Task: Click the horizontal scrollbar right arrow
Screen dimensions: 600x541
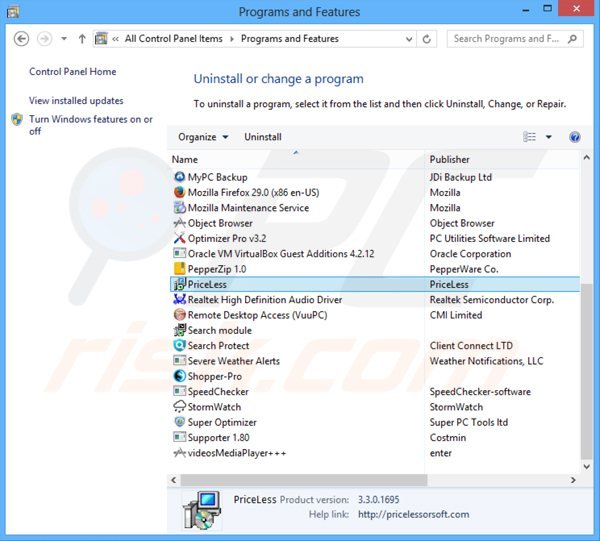Action: [x=573, y=480]
